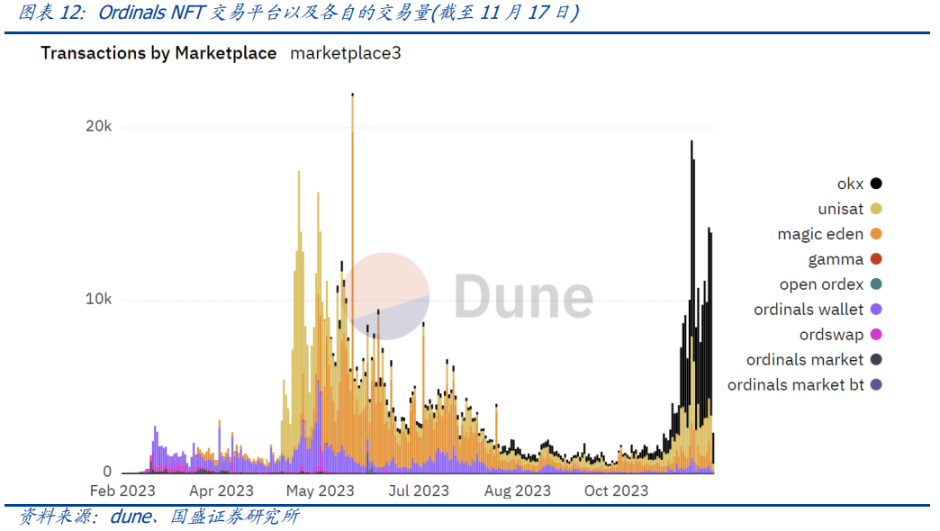Click the open ordex teal legend dot

pyautogui.click(x=876, y=285)
